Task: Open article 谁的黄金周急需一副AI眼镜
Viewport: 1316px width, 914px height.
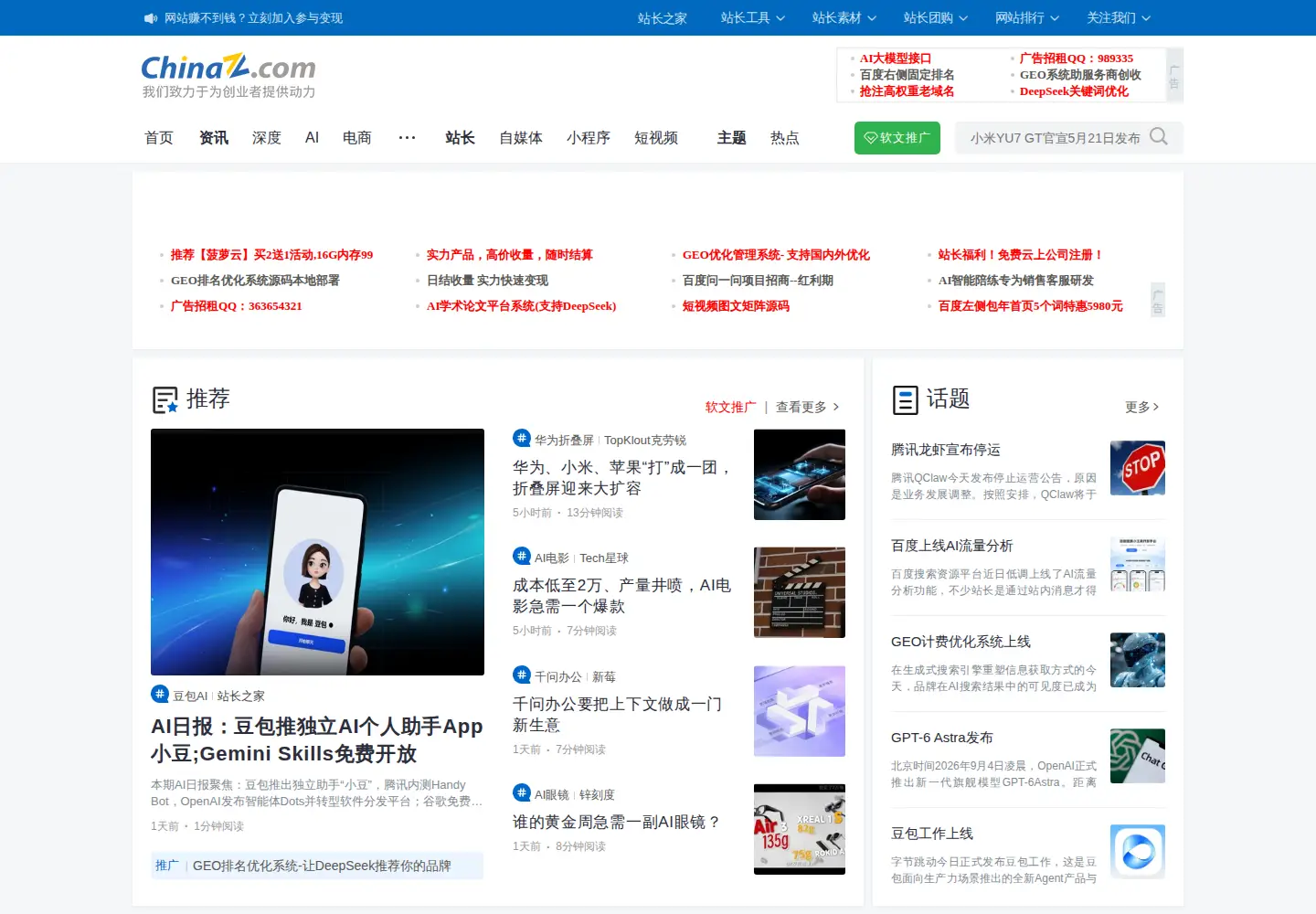Action: pyautogui.click(x=616, y=822)
